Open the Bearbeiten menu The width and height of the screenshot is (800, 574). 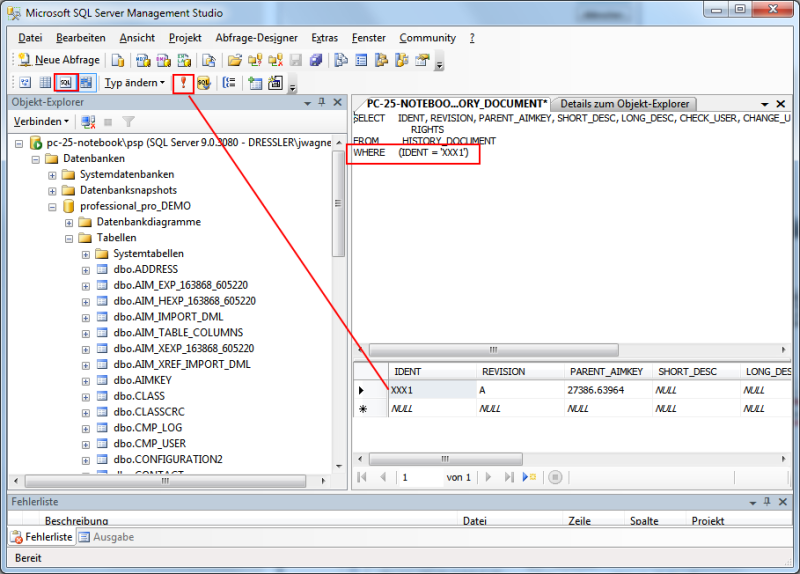[x=81, y=38]
